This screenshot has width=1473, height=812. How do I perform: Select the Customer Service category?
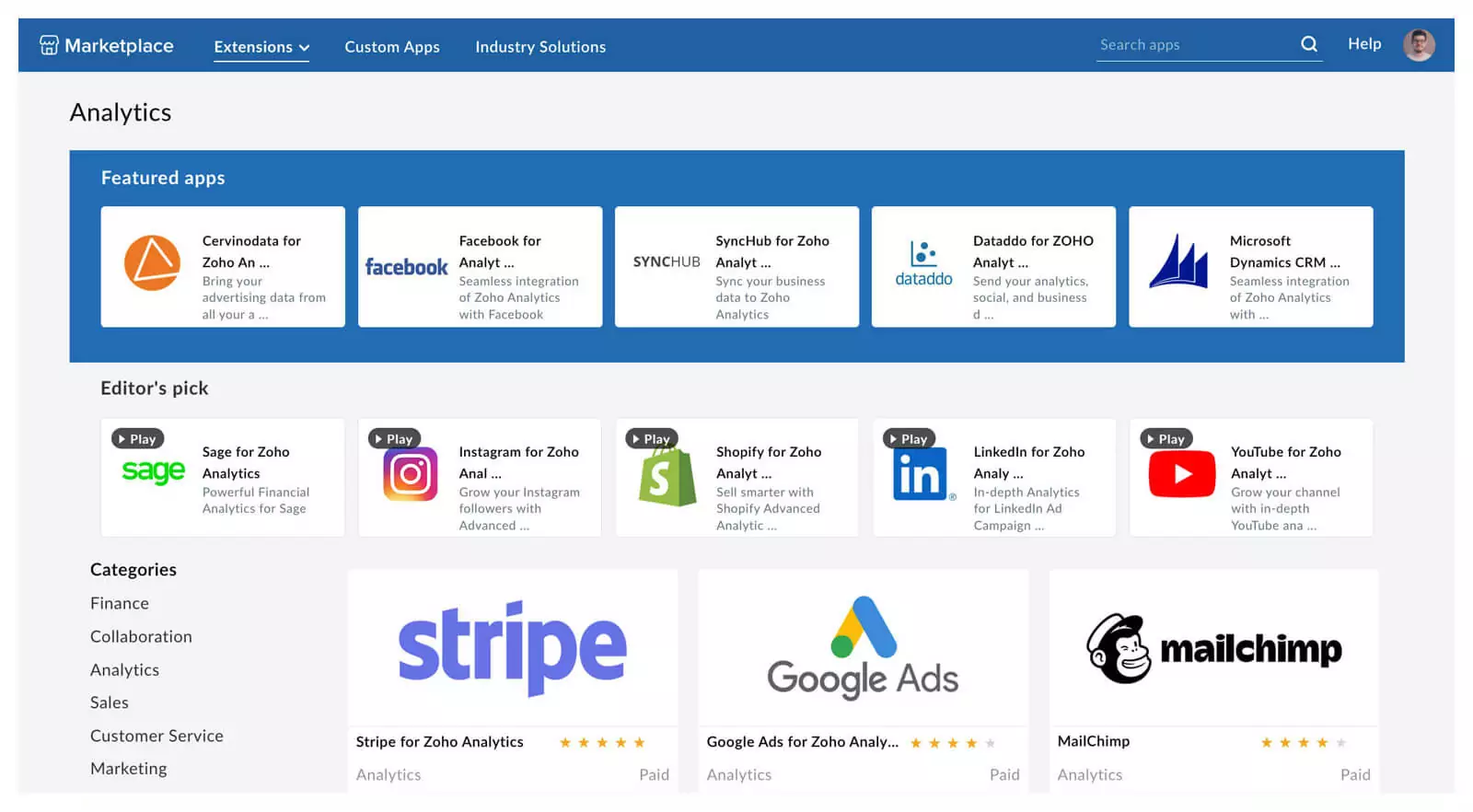coord(157,736)
